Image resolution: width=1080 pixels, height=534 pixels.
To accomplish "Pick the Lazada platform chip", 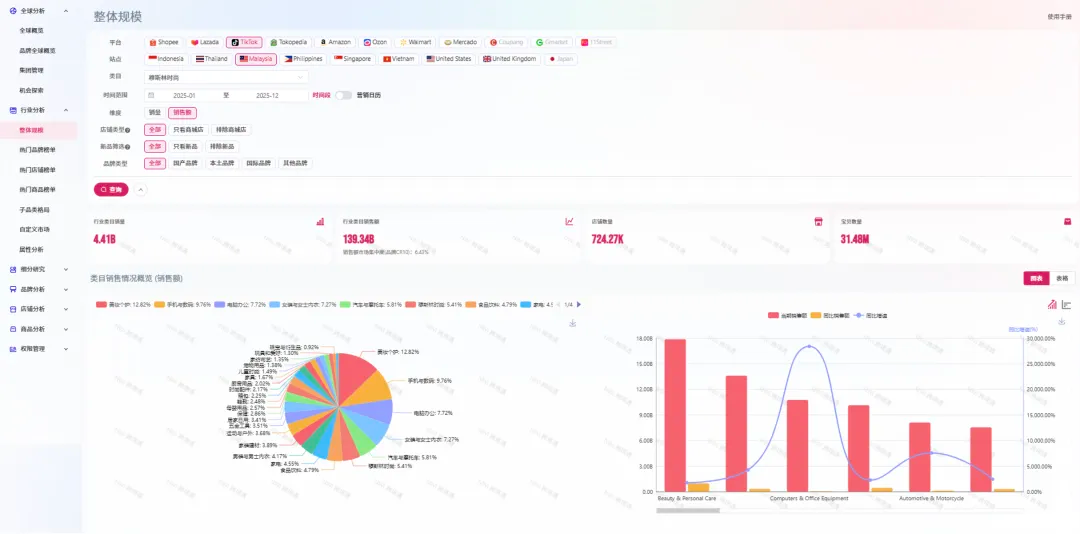I will 205,42.
